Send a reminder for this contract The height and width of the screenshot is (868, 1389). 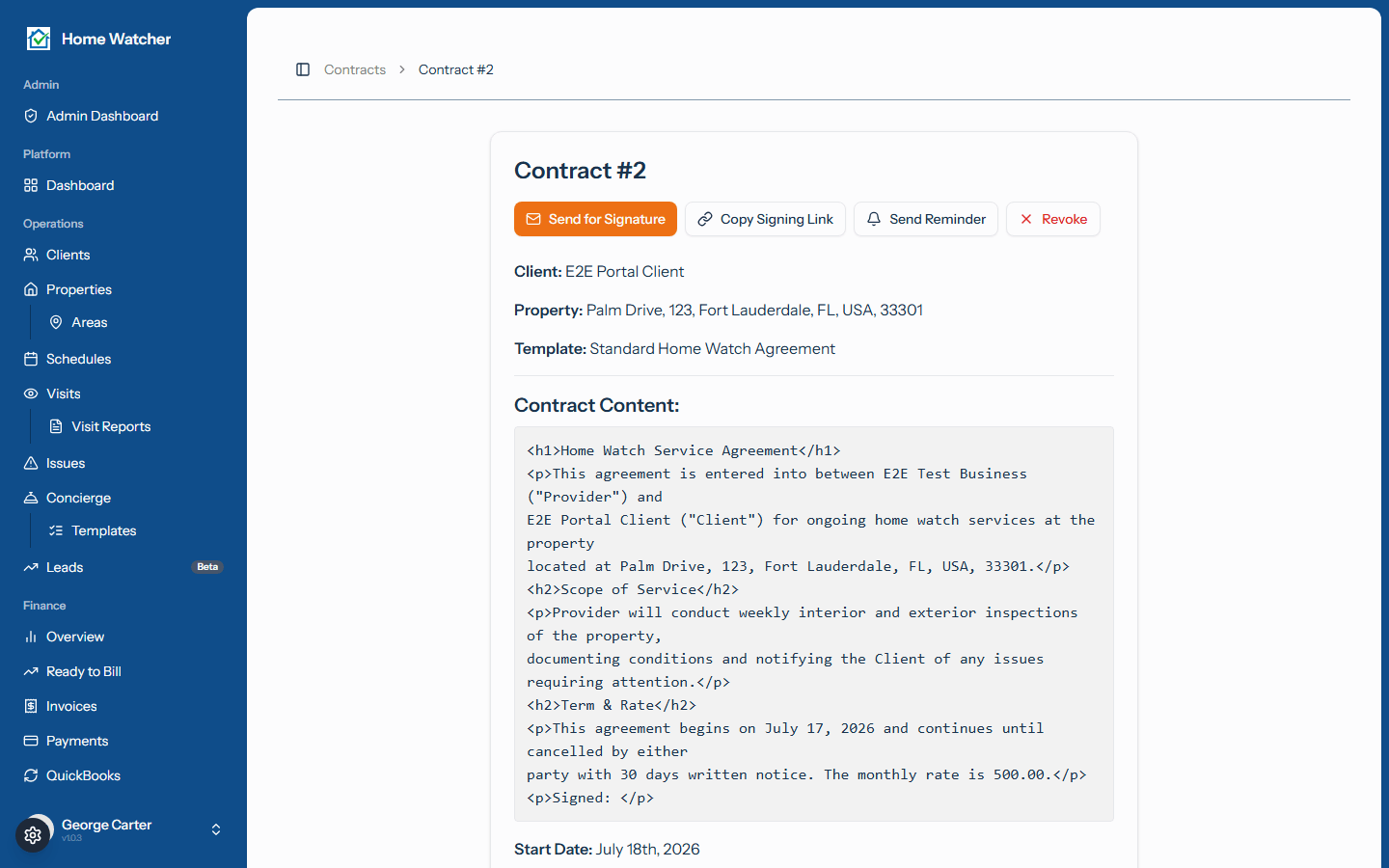coord(925,219)
